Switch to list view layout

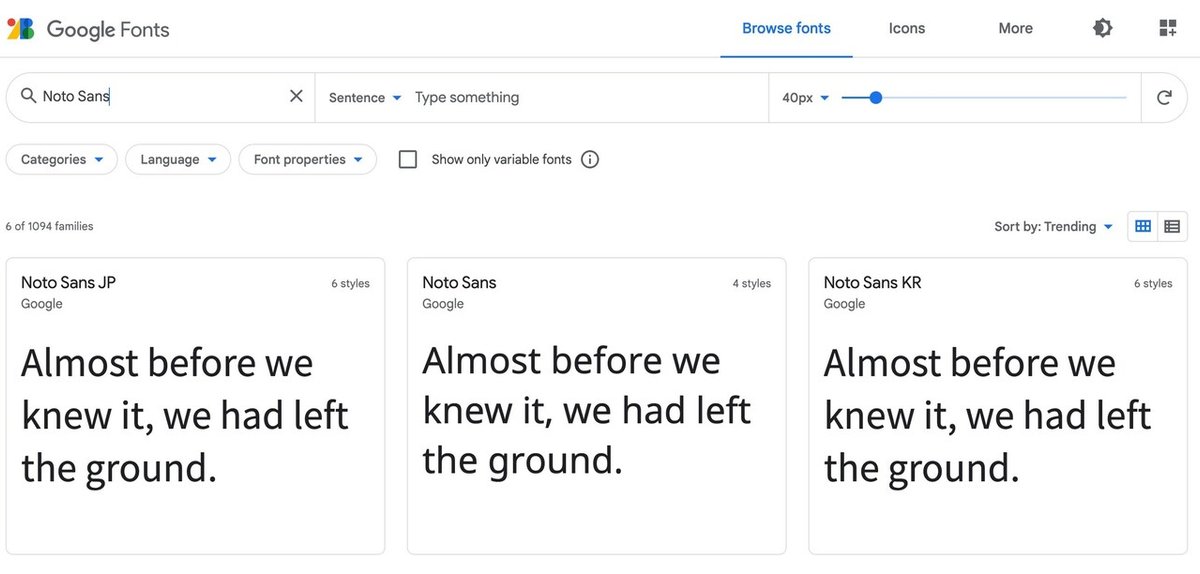[x=1172, y=227]
